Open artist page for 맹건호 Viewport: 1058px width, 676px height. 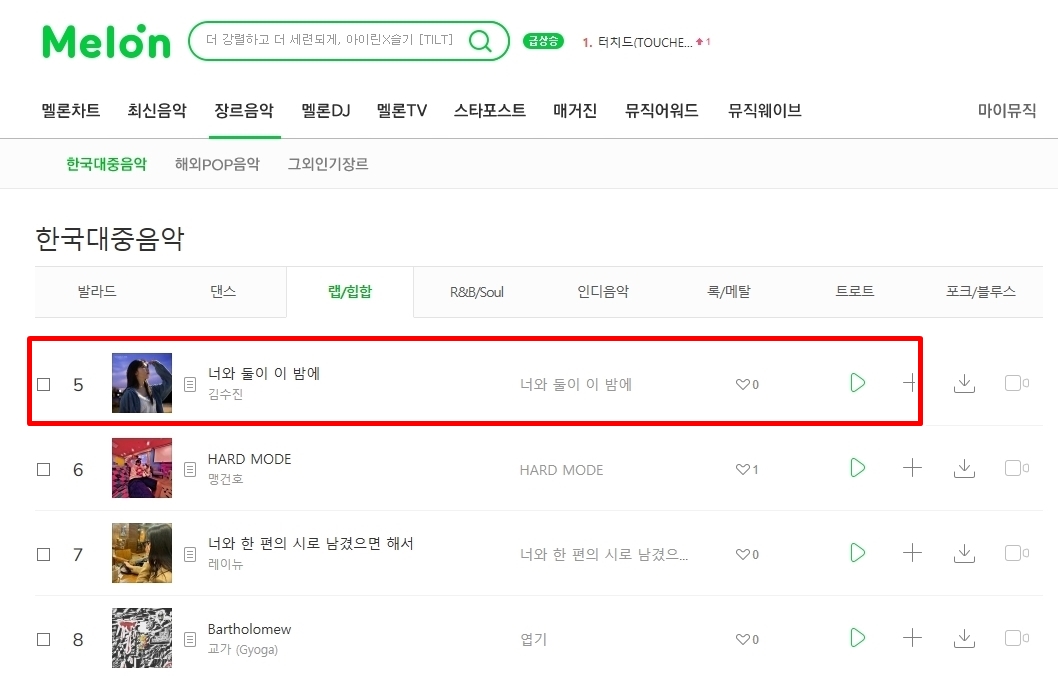(225, 479)
